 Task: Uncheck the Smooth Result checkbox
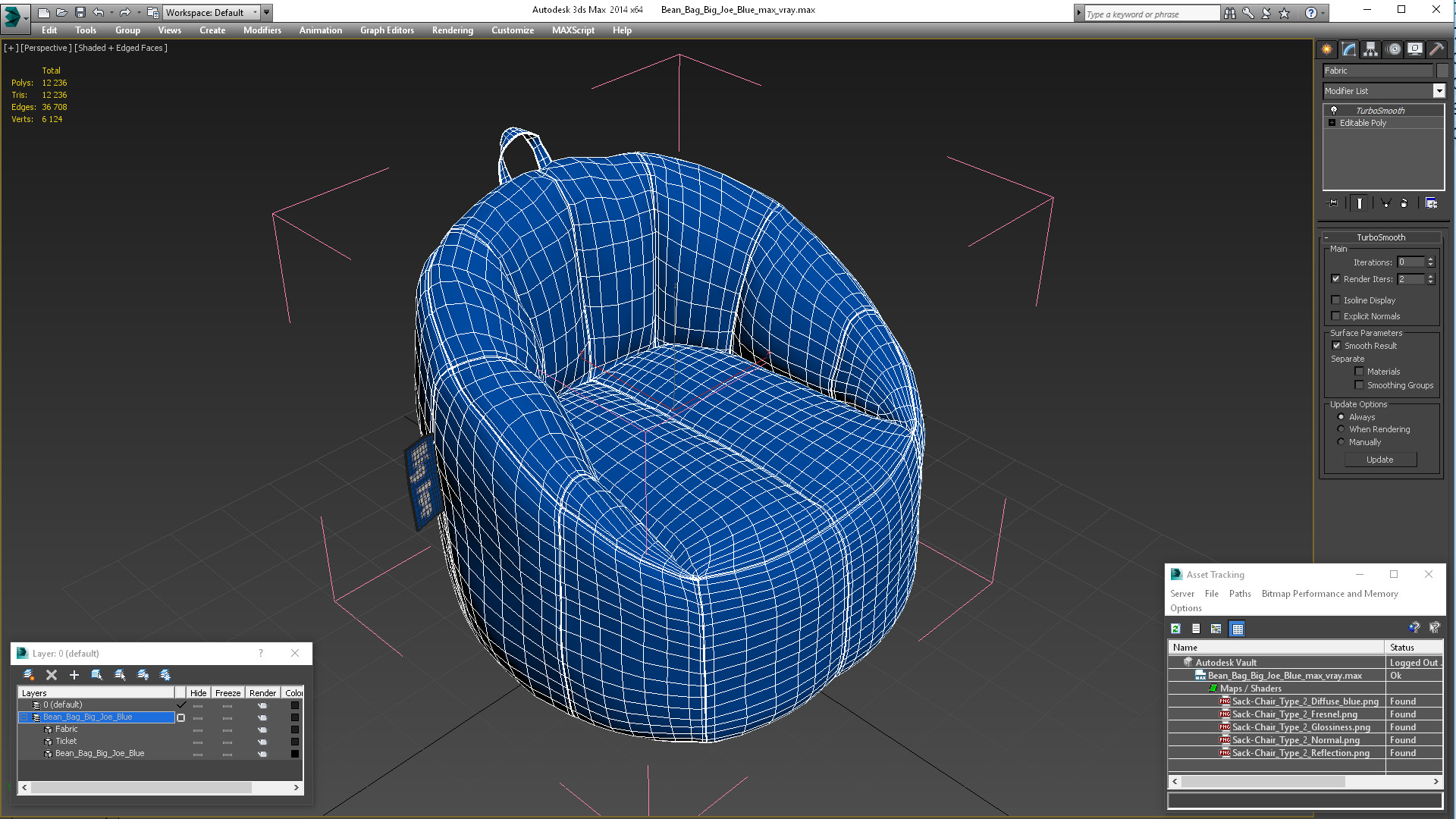[1336, 346]
